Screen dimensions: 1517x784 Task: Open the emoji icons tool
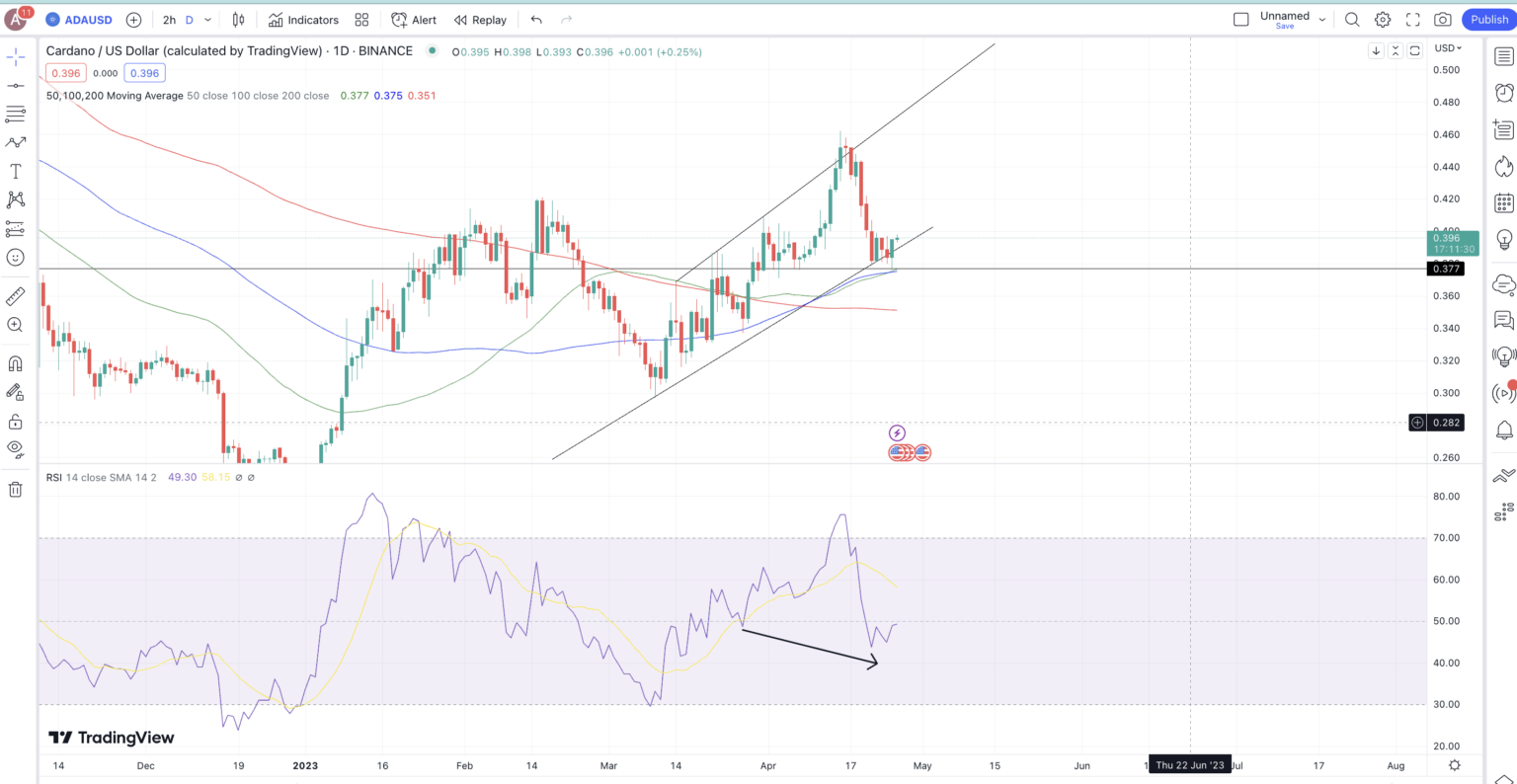[x=16, y=257]
